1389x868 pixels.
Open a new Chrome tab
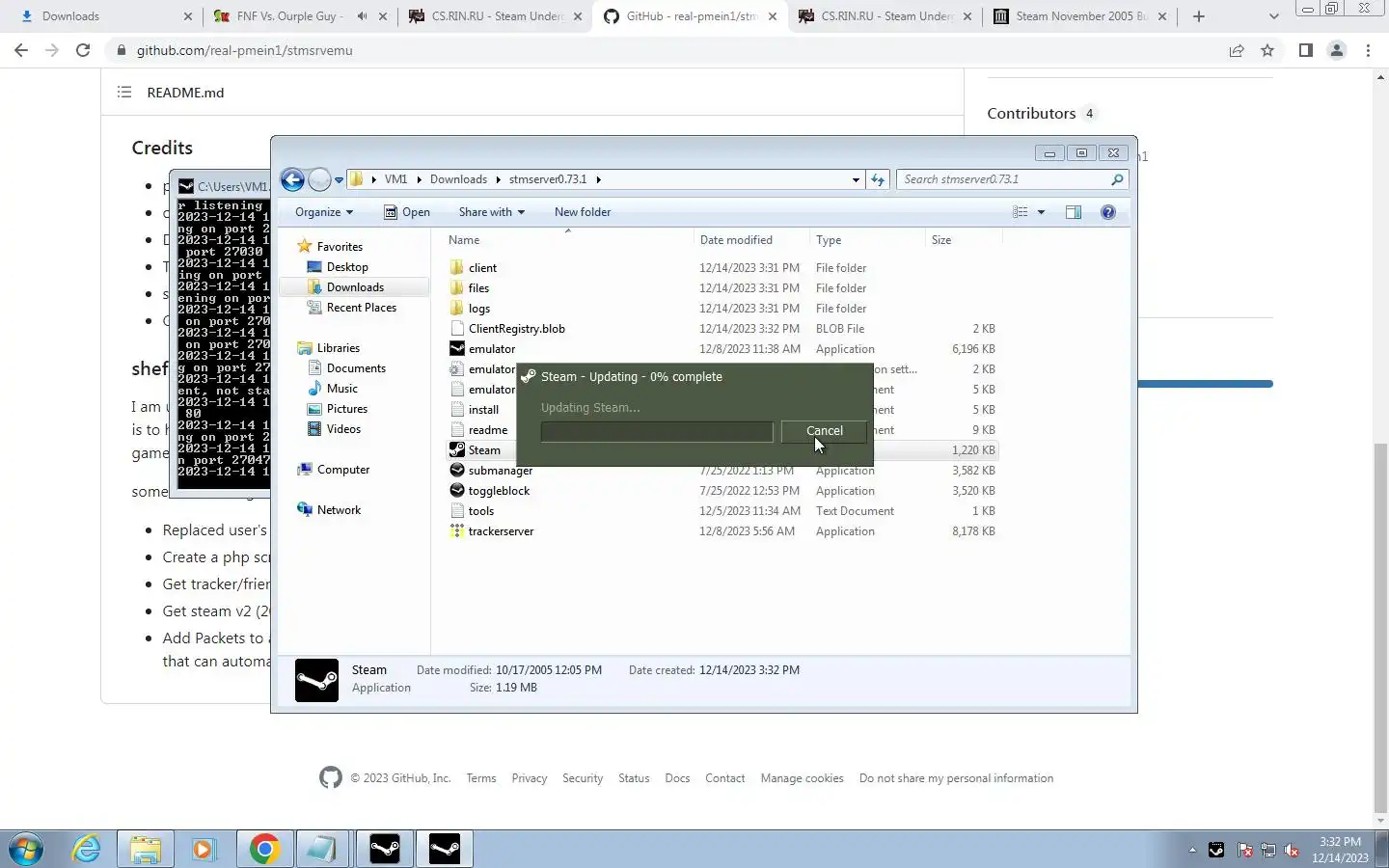point(1199,16)
